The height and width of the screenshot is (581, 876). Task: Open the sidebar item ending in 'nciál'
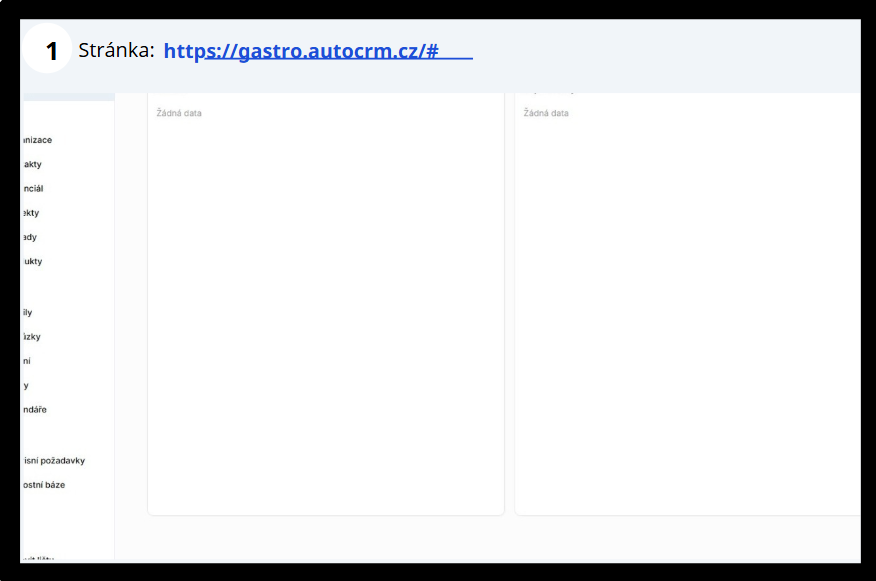[33, 189]
